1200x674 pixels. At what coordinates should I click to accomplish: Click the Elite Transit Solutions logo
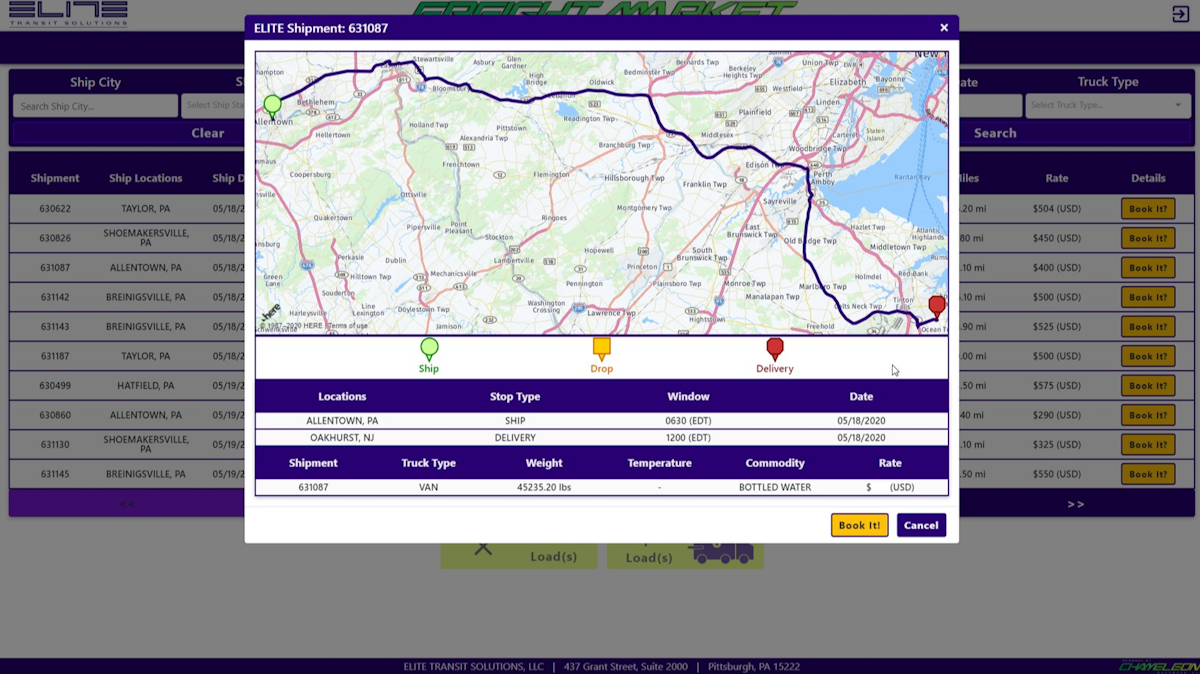tap(66, 14)
